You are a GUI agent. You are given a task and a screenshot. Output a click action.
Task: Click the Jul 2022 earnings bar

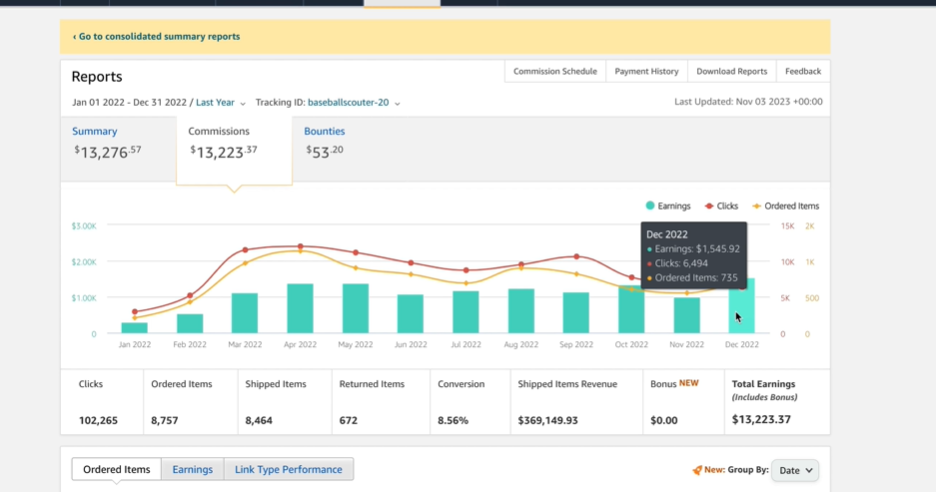[x=466, y=312]
